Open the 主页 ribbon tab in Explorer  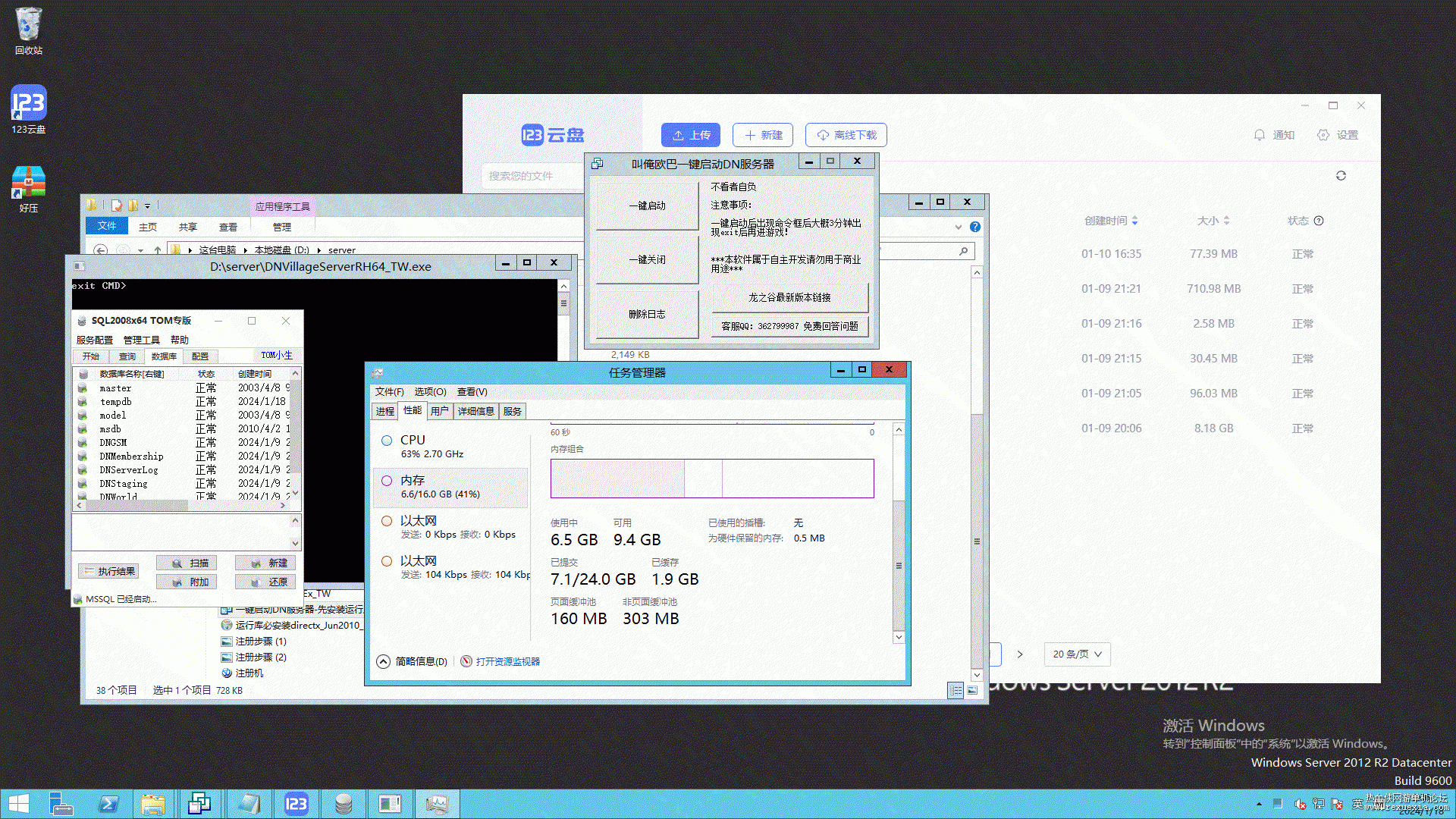pos(148,227)
